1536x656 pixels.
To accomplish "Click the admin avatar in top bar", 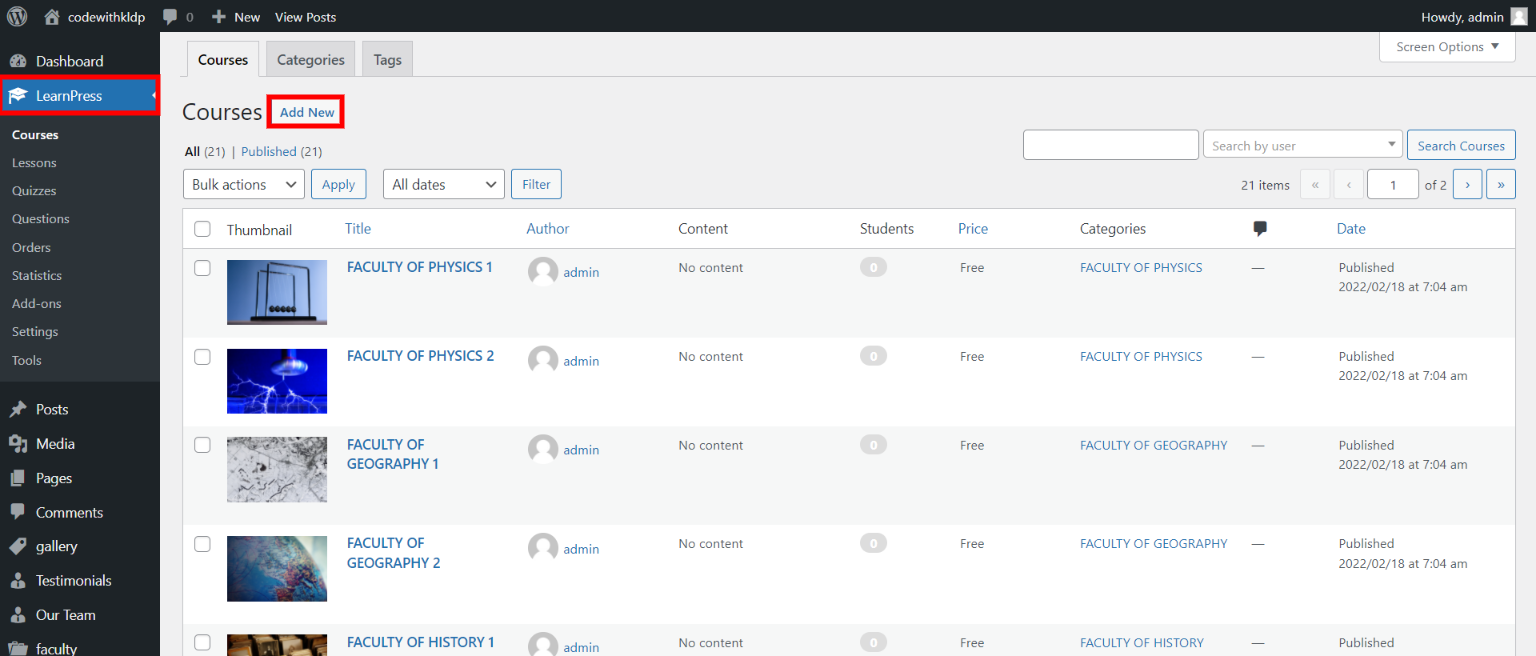I will 1518,16.
